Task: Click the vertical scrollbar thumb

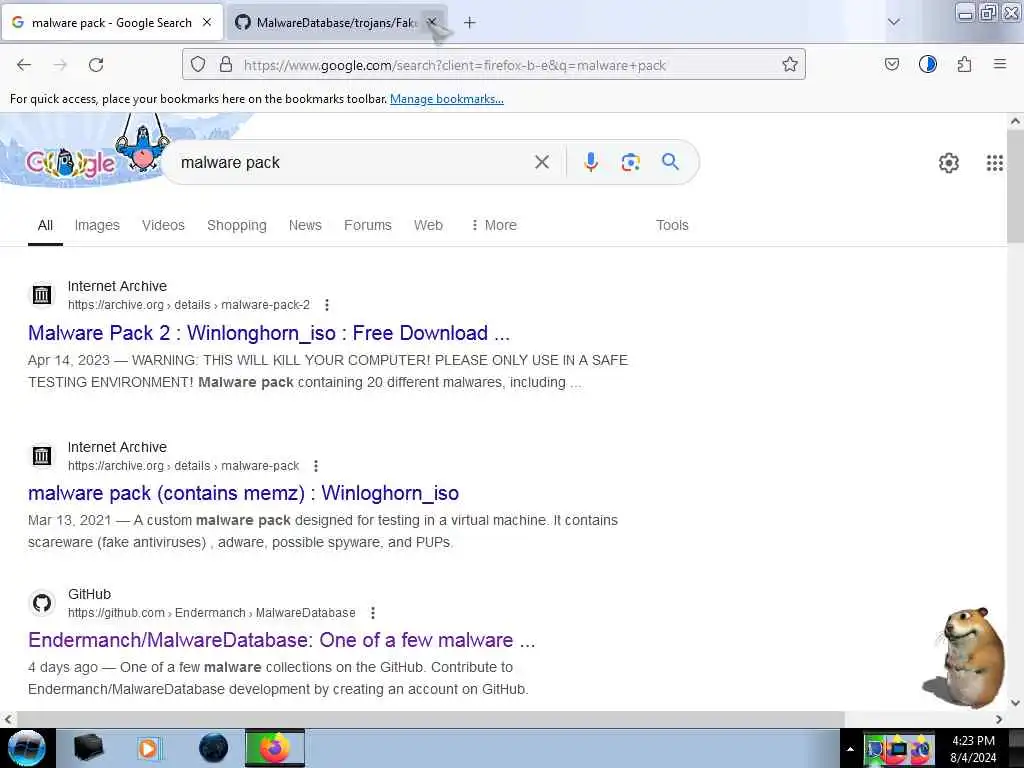Action: pos(1015,186)
